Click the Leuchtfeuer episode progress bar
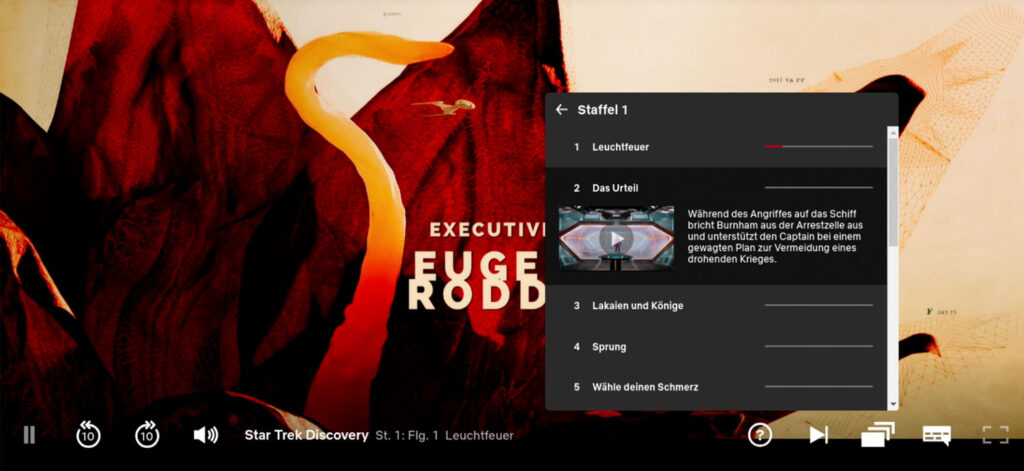The image size is (1024, 471). click(818, 147)
